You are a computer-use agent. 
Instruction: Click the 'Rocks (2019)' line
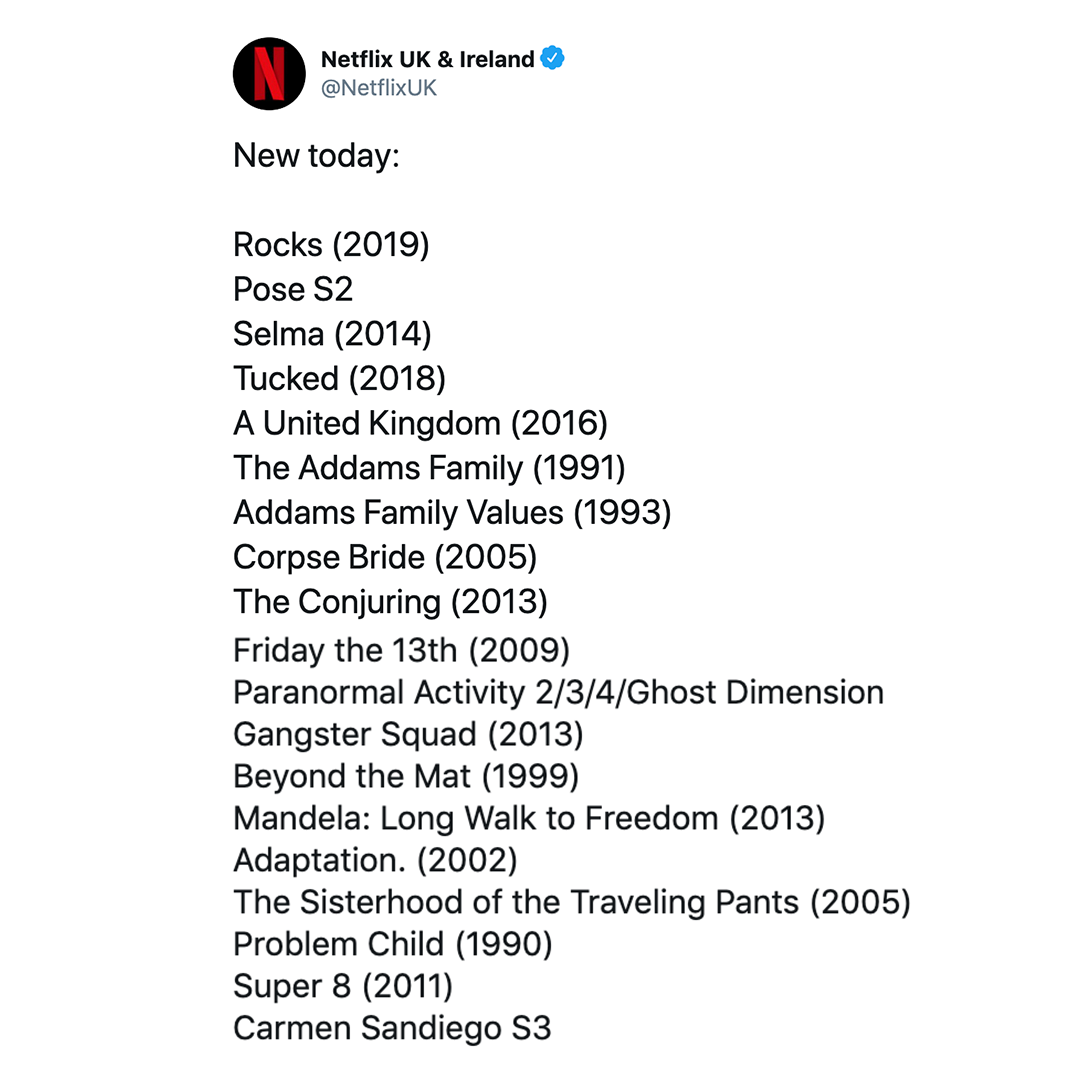pyautogui.click(x=331, y=245)
